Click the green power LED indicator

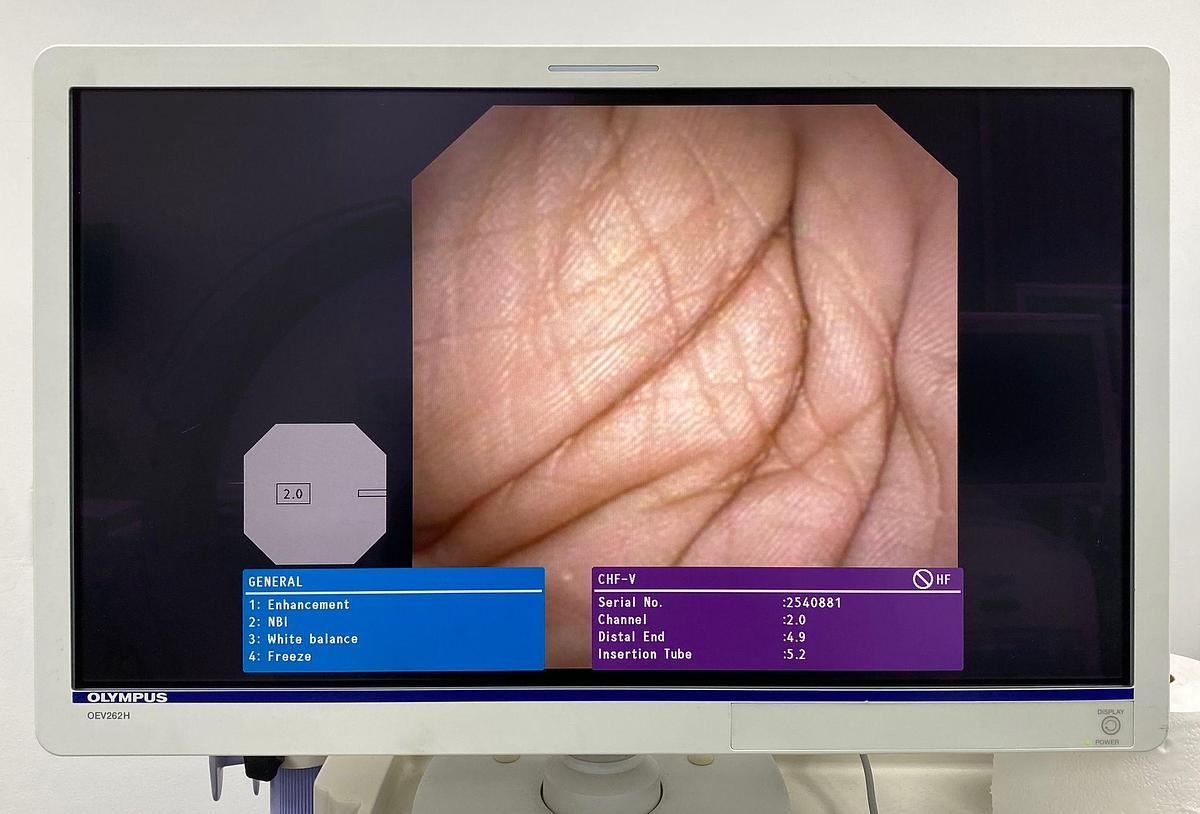click(1087, 742)
